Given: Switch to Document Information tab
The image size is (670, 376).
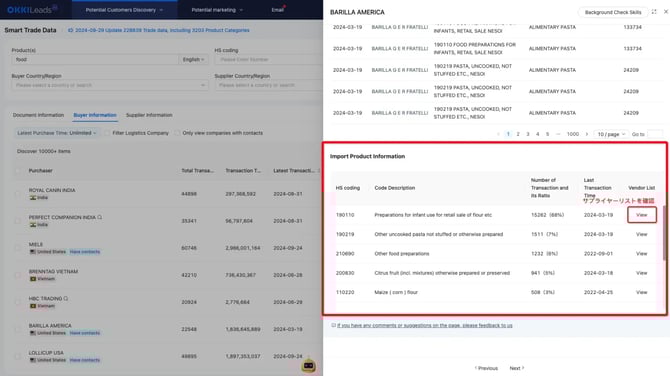Looking at the screenshot, I should coord(38,115).
